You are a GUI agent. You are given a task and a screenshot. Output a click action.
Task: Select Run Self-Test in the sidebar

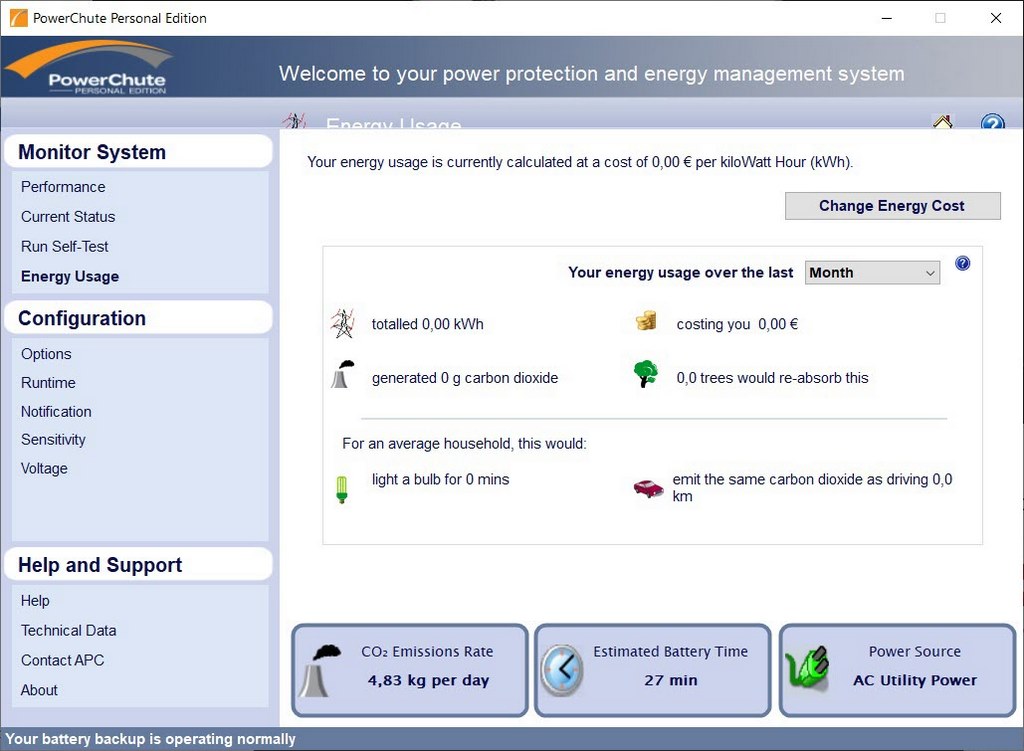(x=65, y=247)
